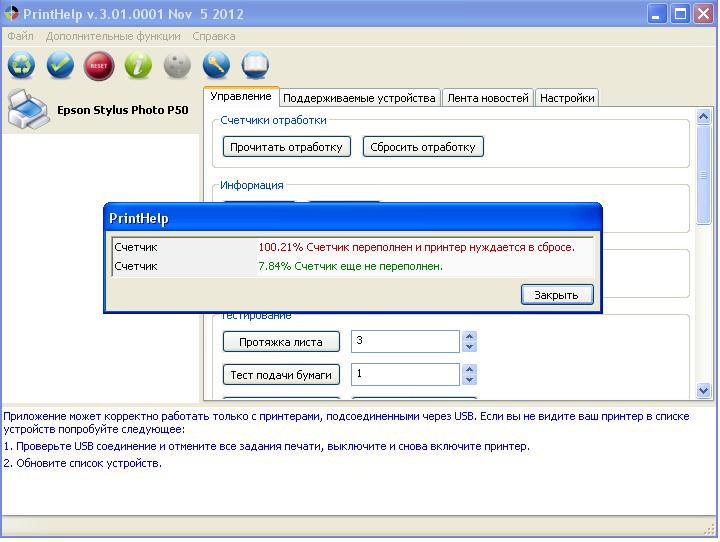
Task: Click the green info toolbar icon
Action: [x=138, y=65]
